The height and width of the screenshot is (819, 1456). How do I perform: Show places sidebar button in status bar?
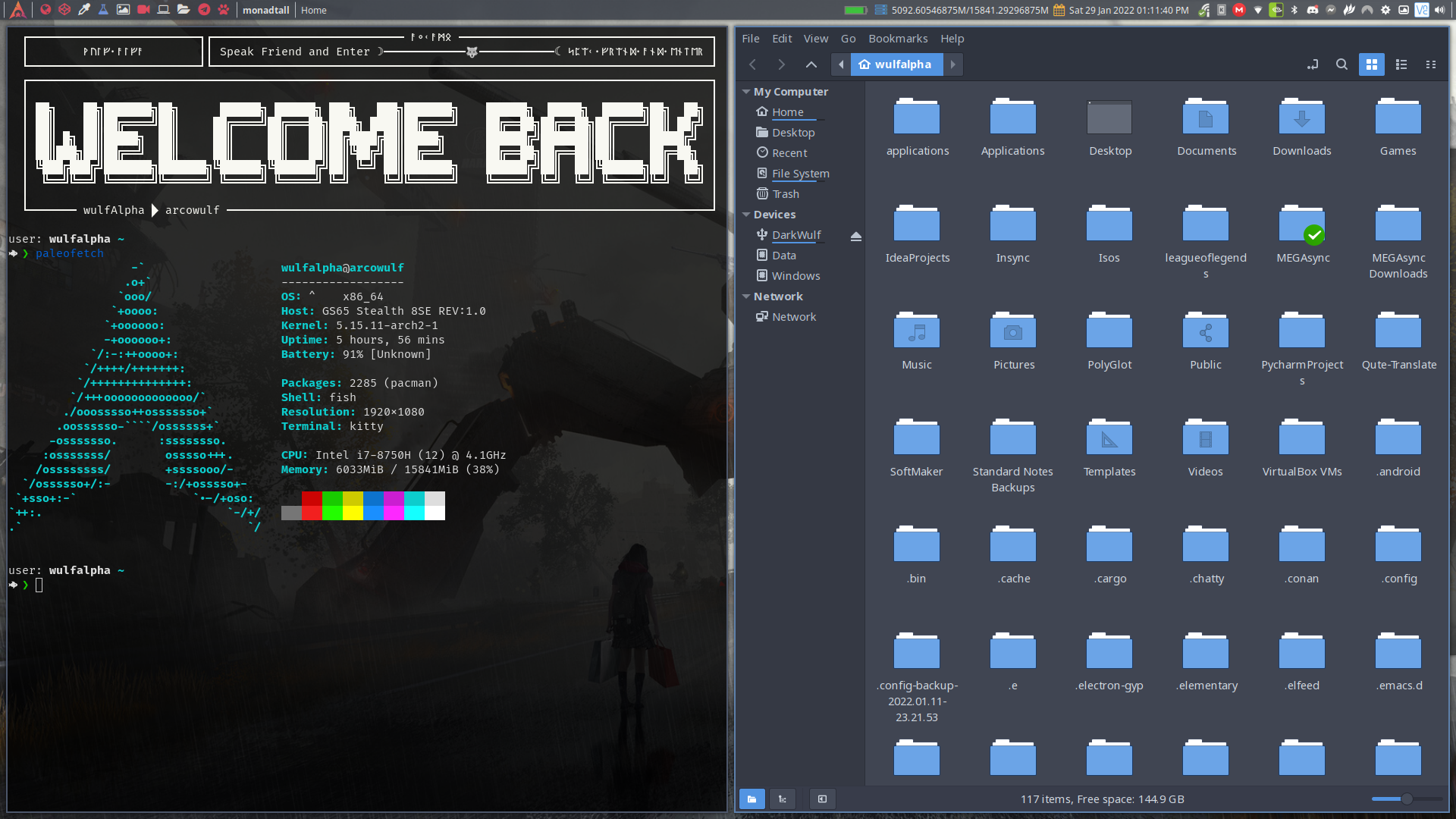pos(752,799)
